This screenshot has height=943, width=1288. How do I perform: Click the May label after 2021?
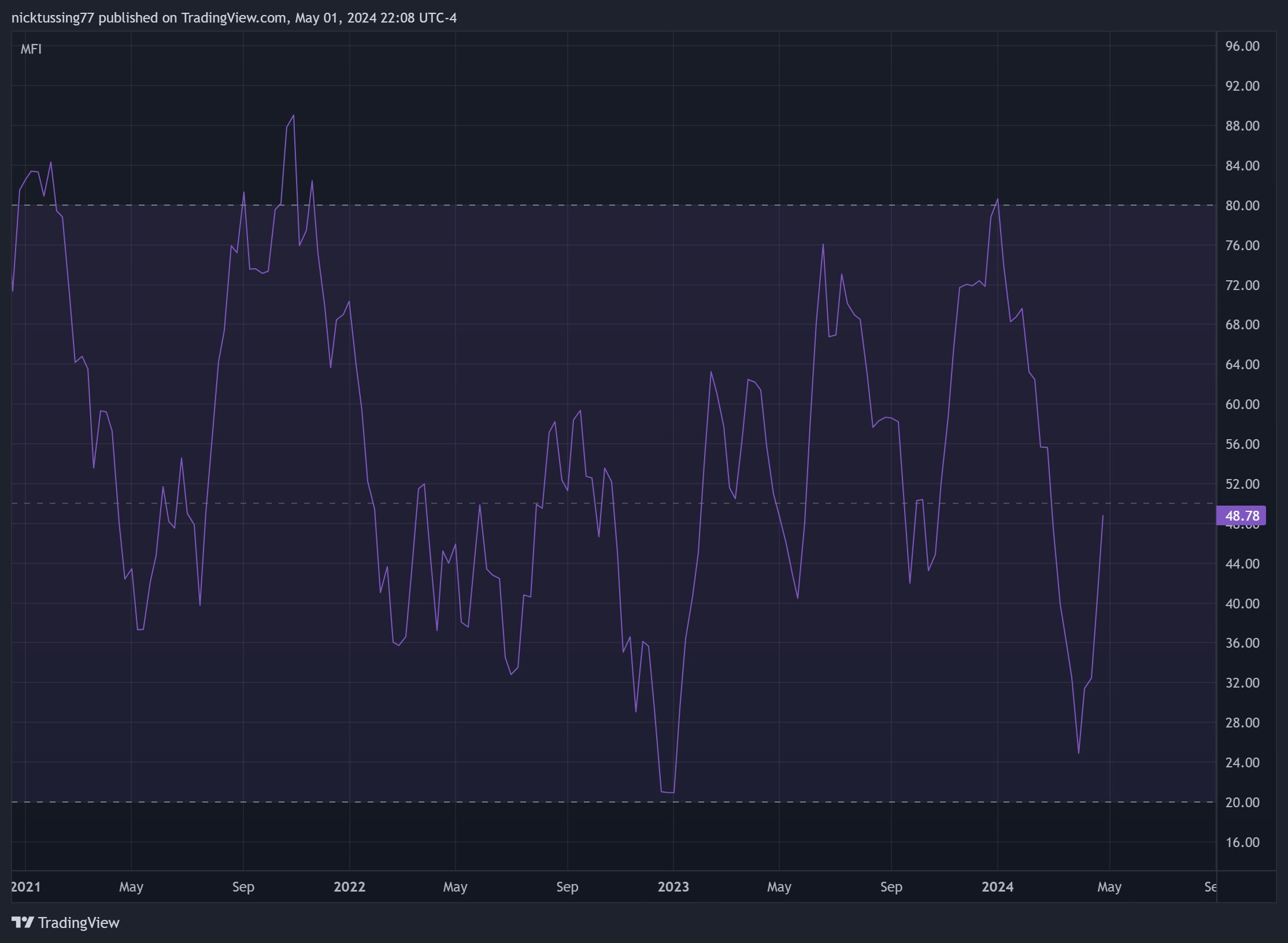(131, 887)
